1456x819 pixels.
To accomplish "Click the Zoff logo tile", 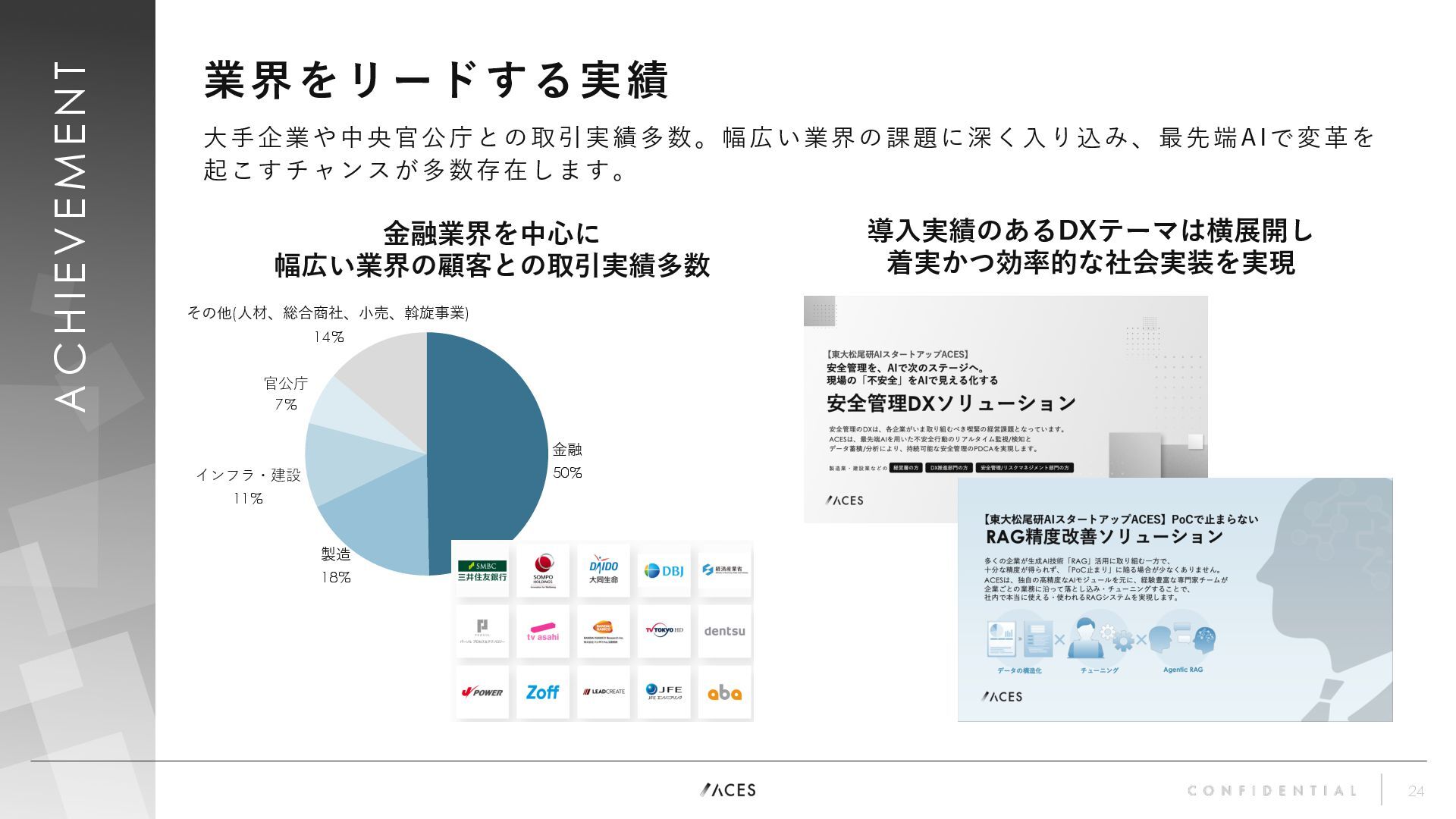I will 543,692.
